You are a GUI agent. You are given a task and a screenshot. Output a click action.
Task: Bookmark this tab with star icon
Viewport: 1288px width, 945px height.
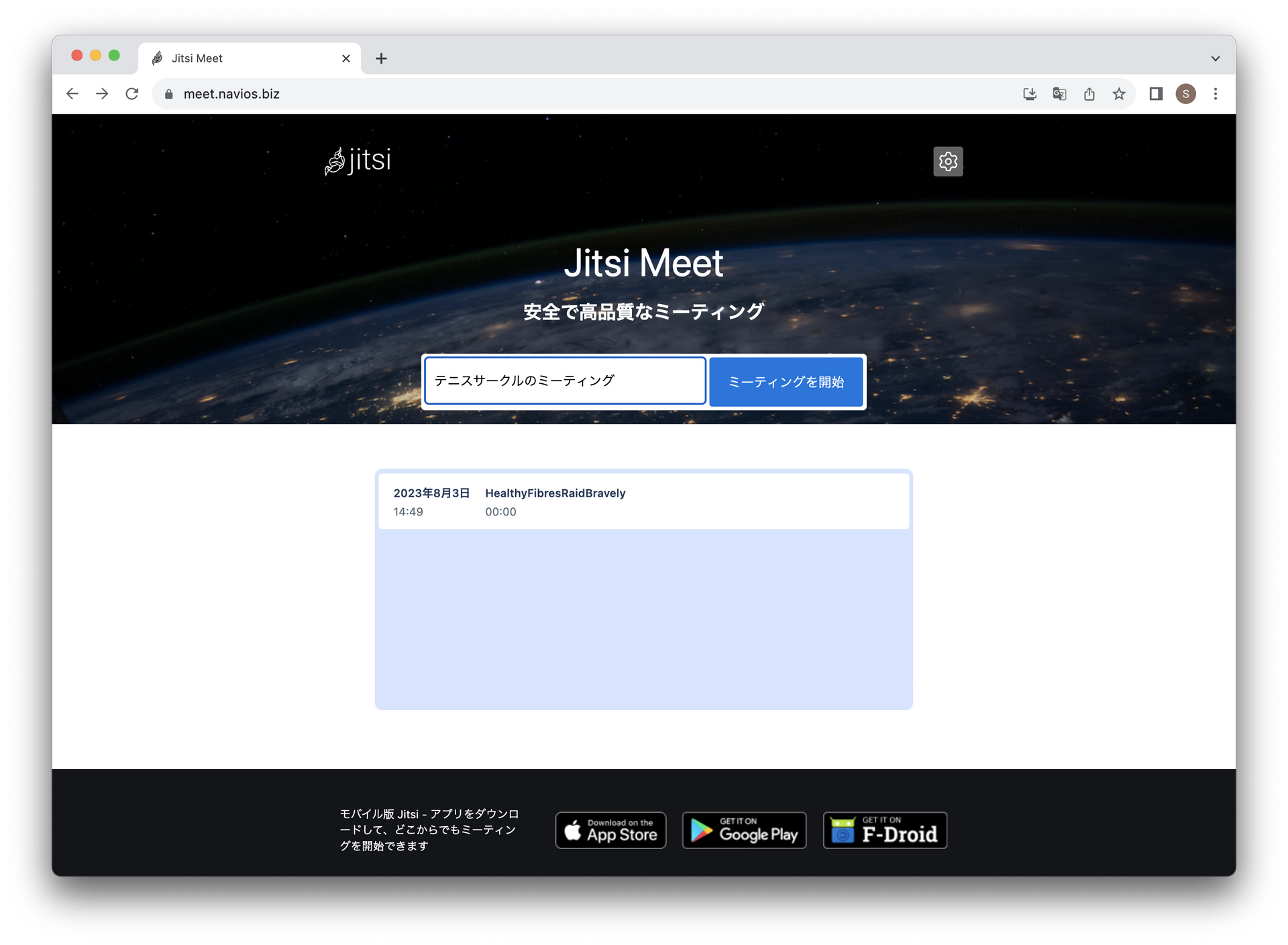1119,94
